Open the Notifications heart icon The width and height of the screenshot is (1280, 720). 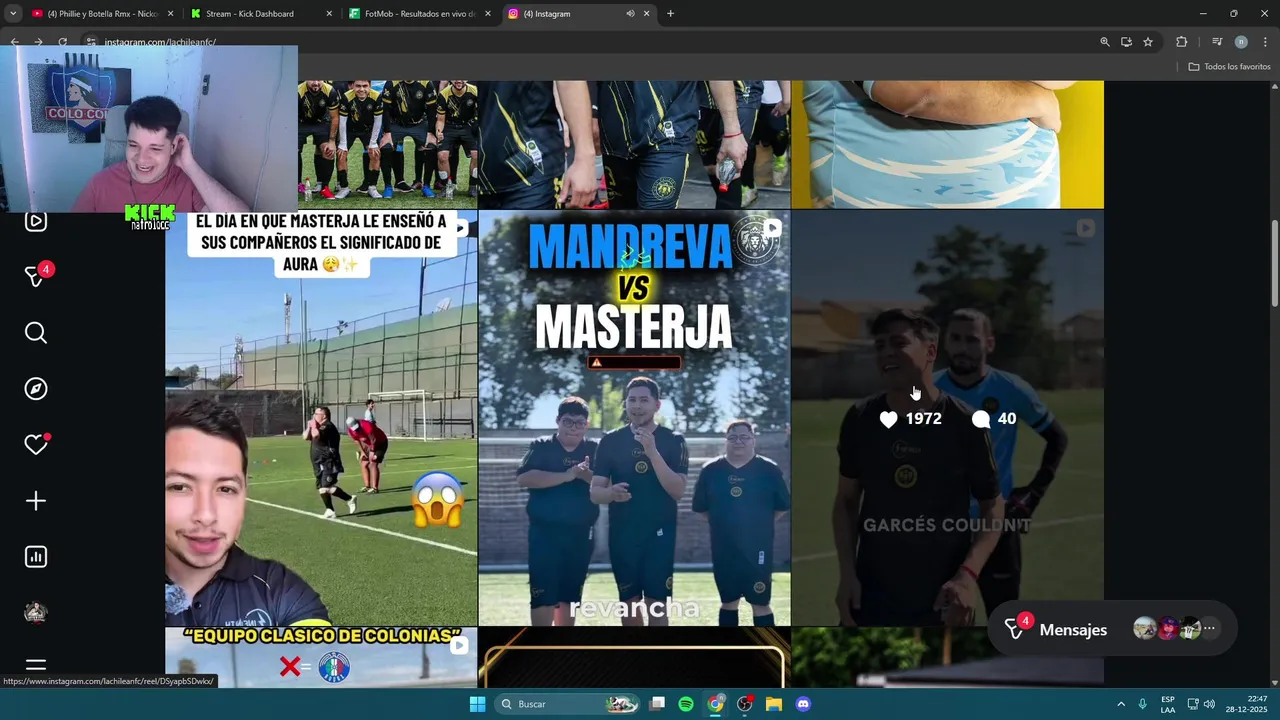click(36, 445)
